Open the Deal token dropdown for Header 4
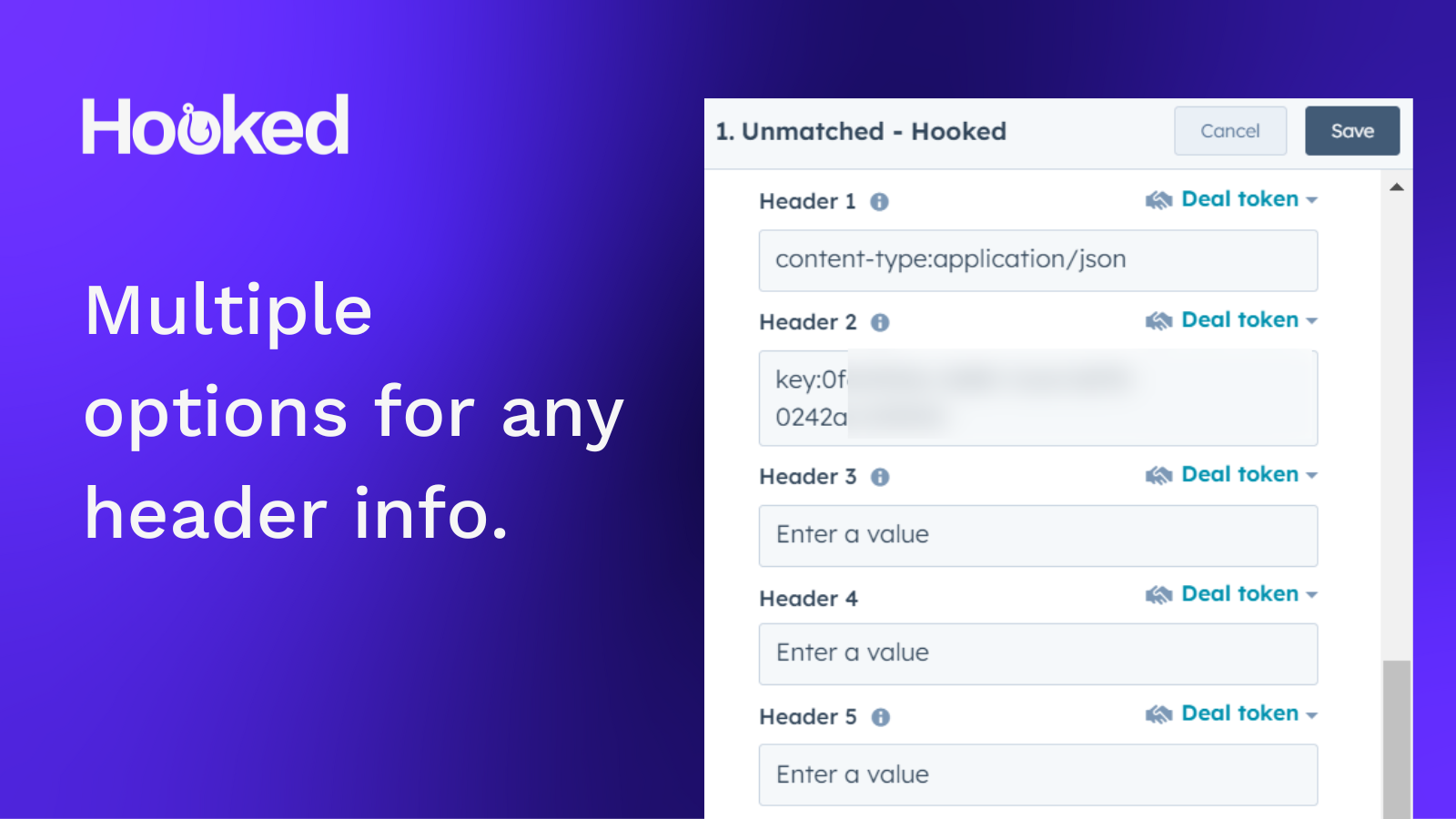Screen dimensions: 1456x819 click(1310, 593)
